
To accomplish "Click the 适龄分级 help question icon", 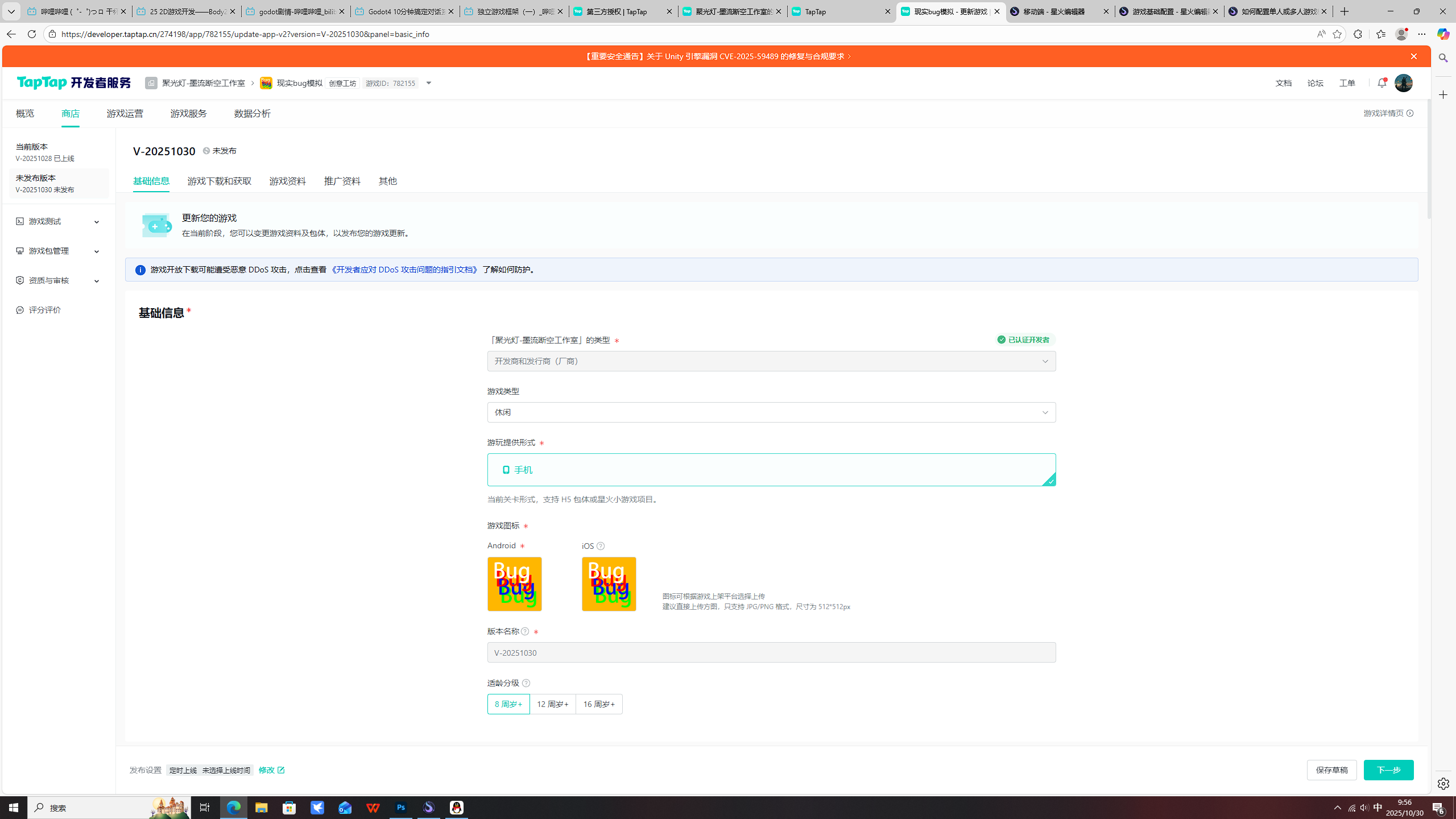I will pyautogui.click(x=526, y=683).
